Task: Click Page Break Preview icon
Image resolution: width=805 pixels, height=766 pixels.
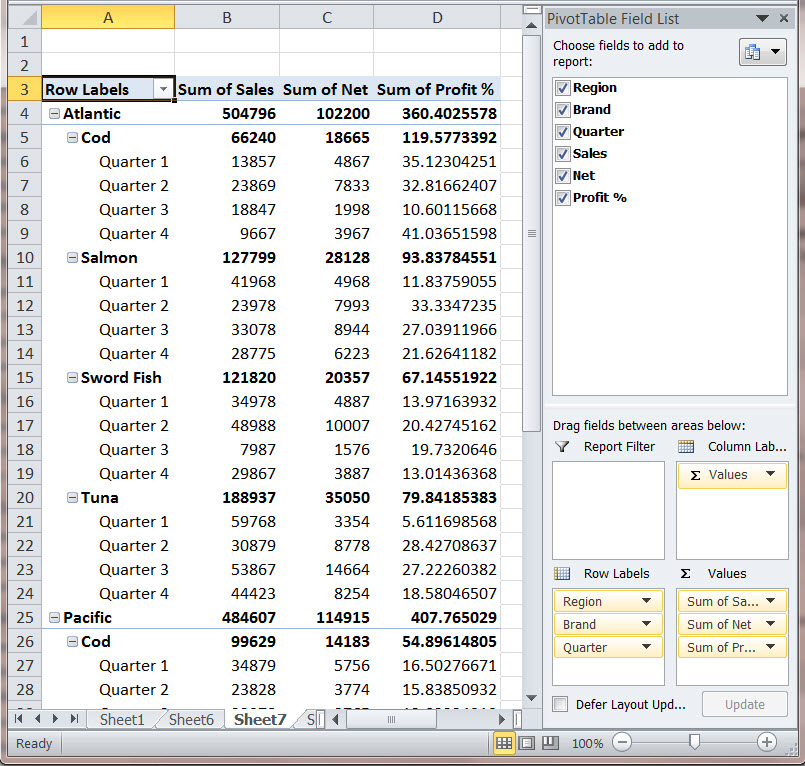Action: point(548,743)
